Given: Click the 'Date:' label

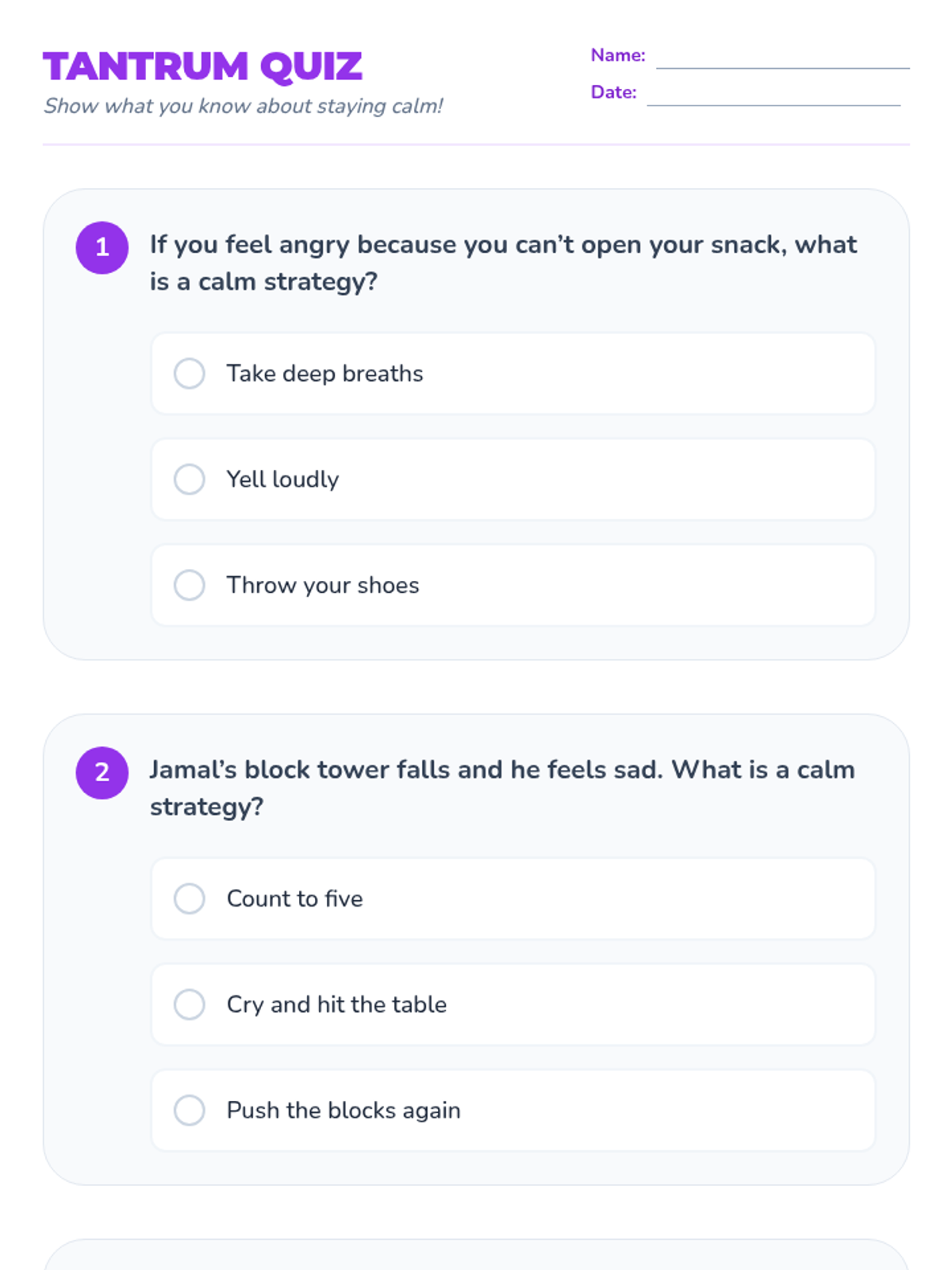Looking at the screenshot, I should 613,92.
